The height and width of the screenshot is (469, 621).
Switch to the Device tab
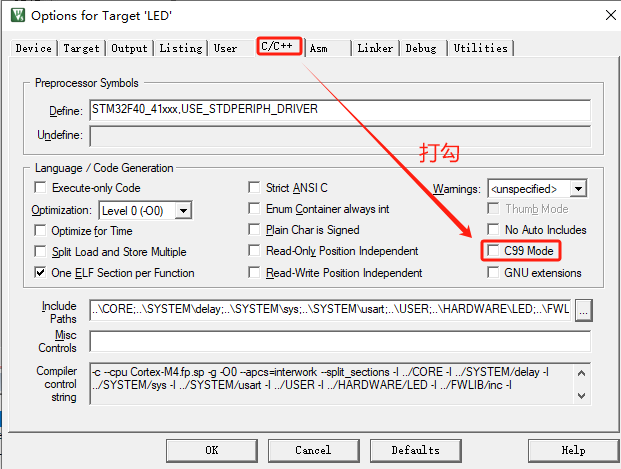(34, 48)
